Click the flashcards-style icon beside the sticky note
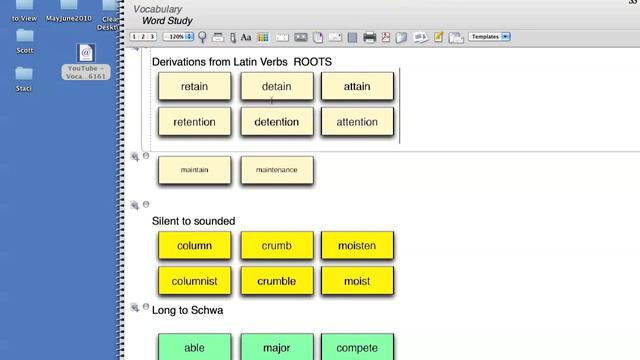 (420, 38)
